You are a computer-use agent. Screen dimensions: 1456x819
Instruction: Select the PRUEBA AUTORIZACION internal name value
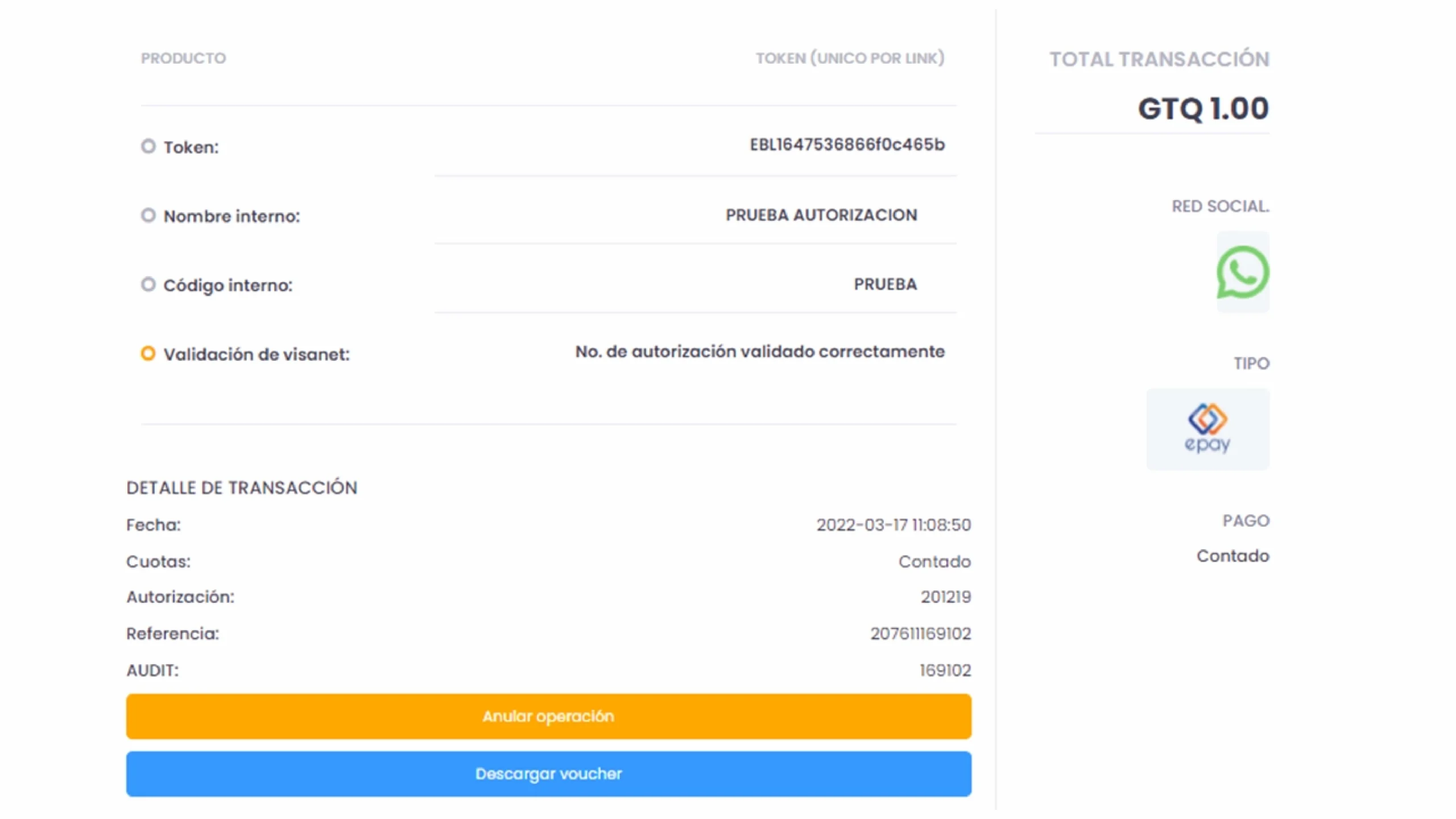(821, 215)
